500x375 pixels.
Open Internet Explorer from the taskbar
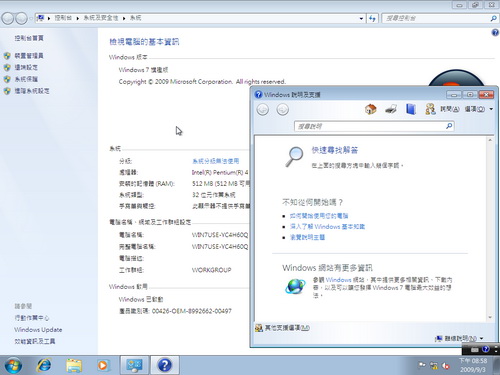point(44,365)
